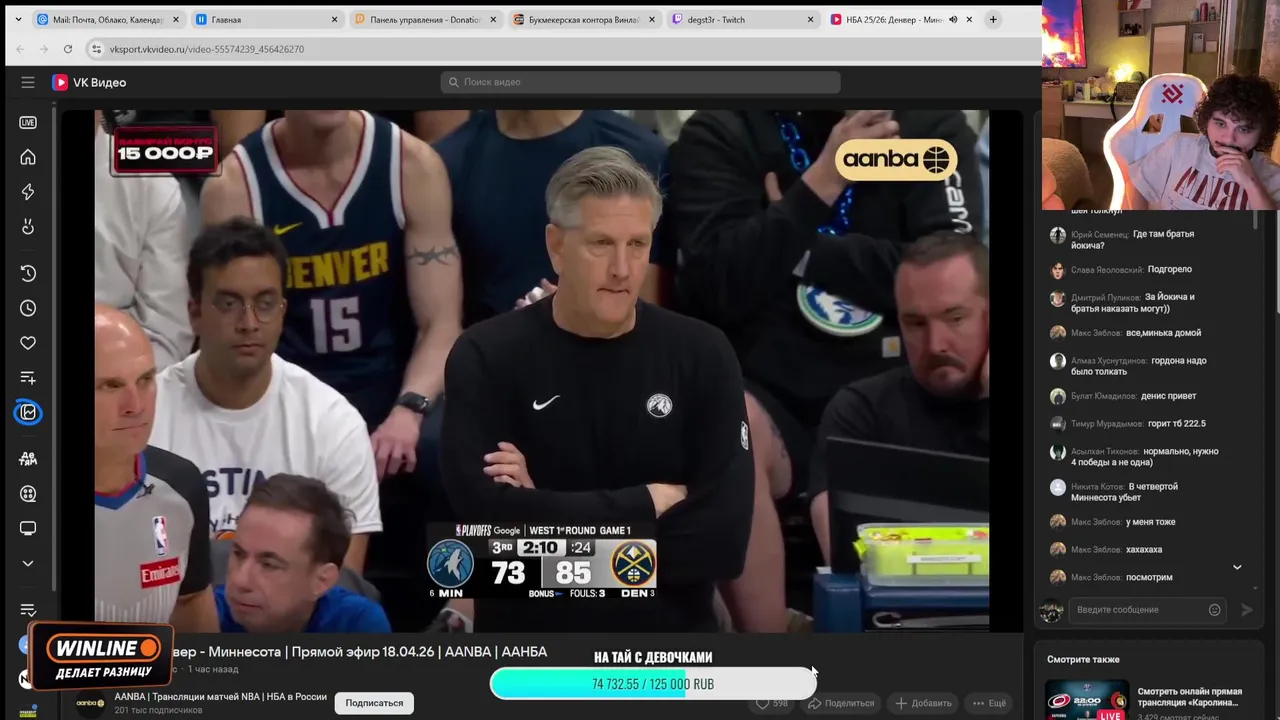Open the LIVE broadcasts sidebar icon
The width and height of the screenshot is (1280, 720).
(x=28, y=122)
